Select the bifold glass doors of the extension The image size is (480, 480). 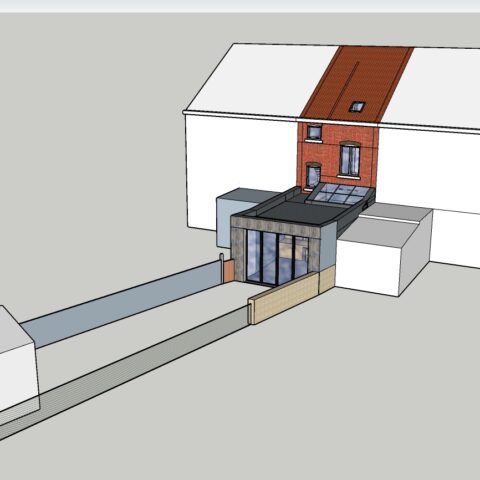point(277,259)
